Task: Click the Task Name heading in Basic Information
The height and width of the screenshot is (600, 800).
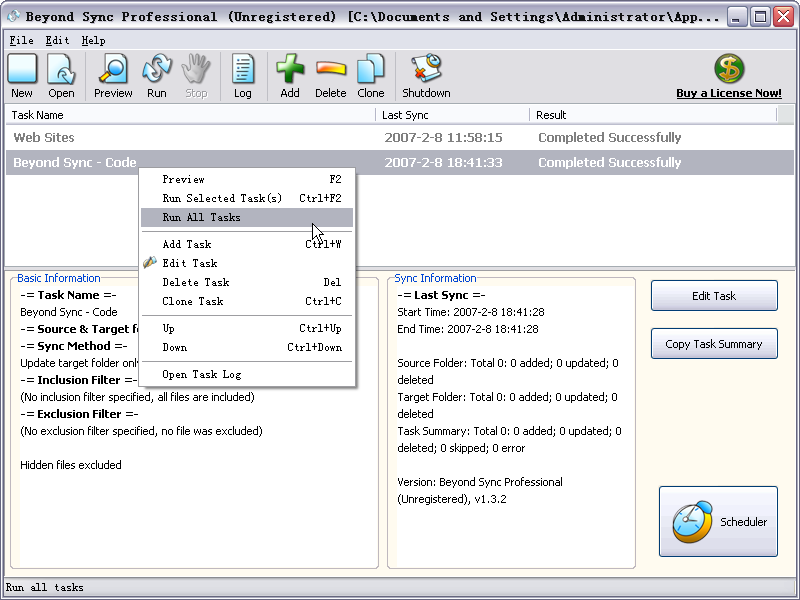Action: (x=68, y=295)
